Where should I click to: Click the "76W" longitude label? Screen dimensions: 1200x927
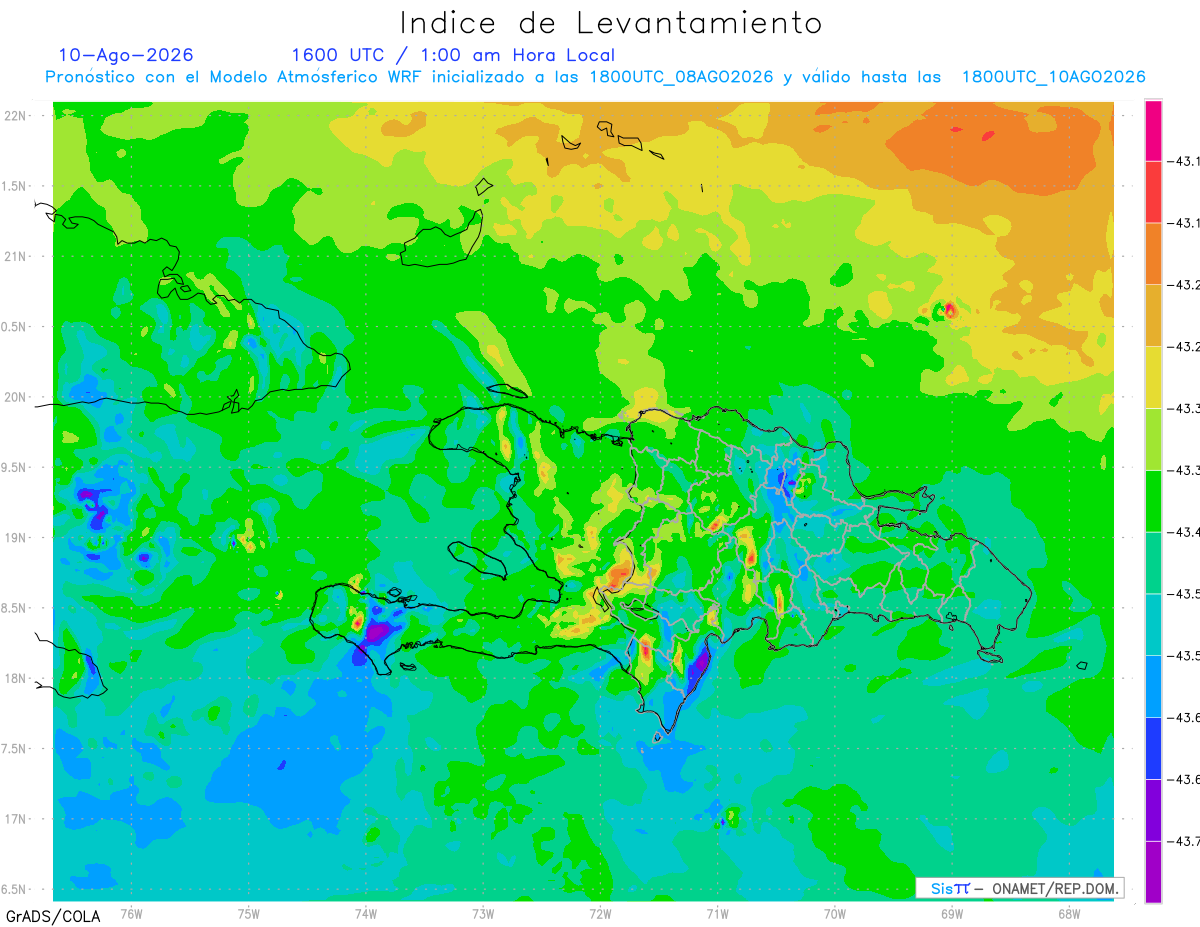131,913
